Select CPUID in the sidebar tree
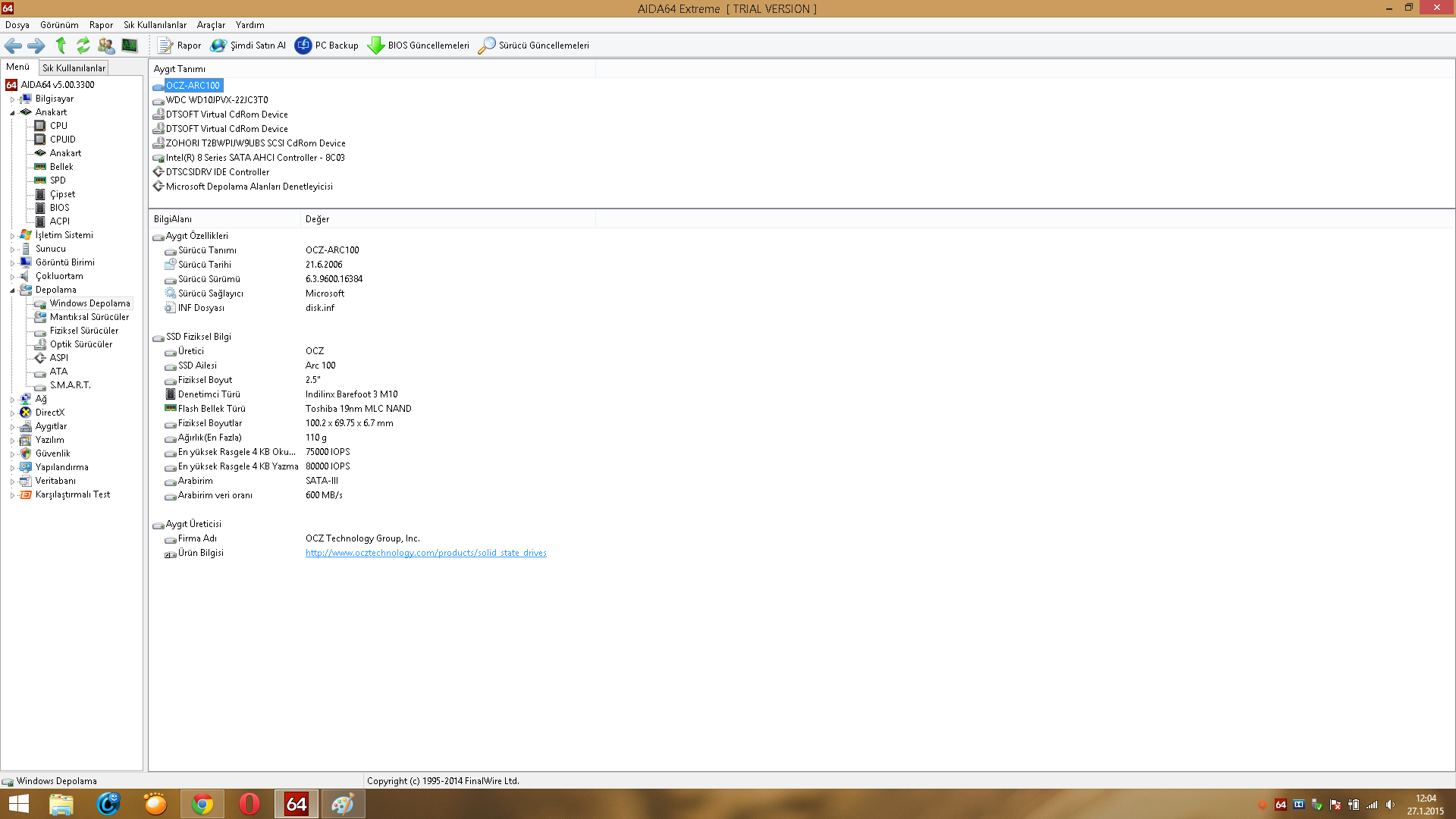Screen dimensions: 1456x819 [62, 140]
